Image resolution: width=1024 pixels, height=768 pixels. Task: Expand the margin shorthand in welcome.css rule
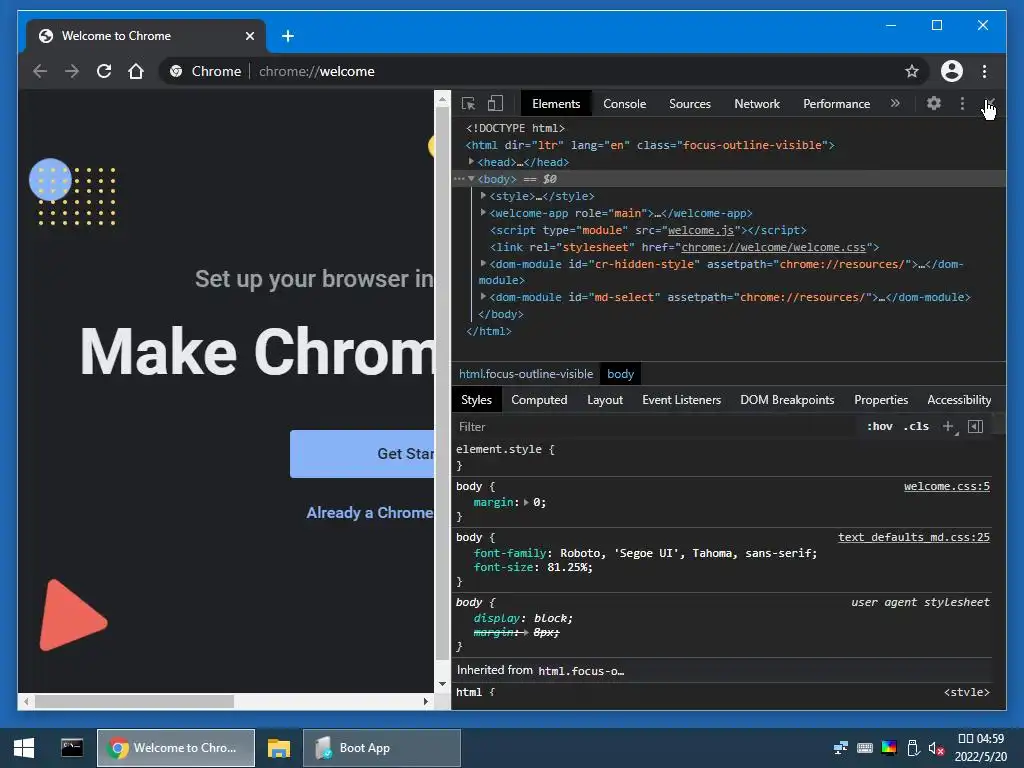[526, 502]
